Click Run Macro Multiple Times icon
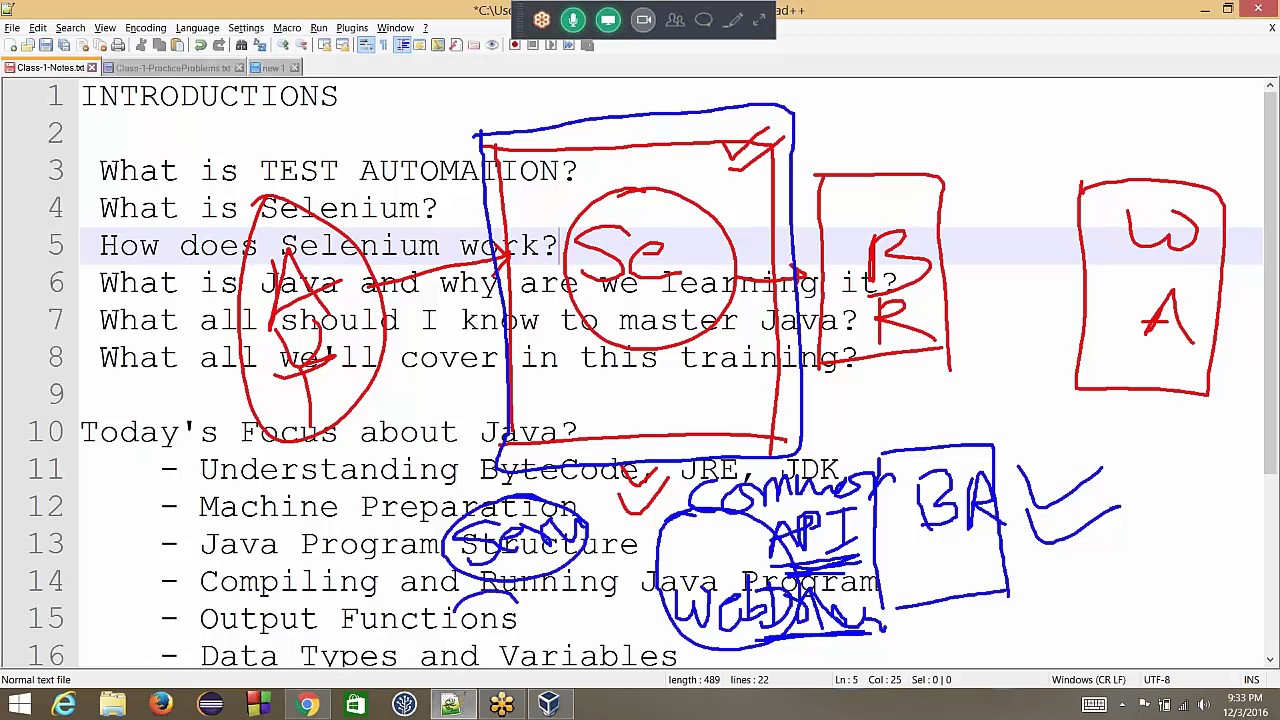The image size is (1280, 720). (x=568, y=45)
